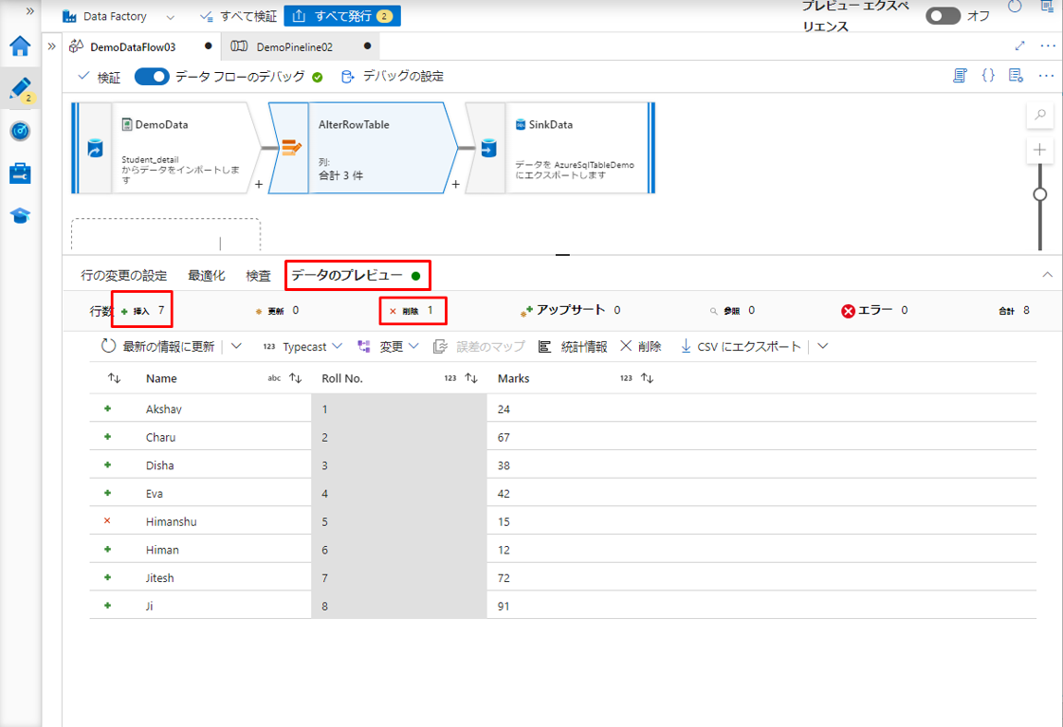Viewport: 1063px width, 727px height.
Task: Open the 変更 dropdown
Action: 388,347
